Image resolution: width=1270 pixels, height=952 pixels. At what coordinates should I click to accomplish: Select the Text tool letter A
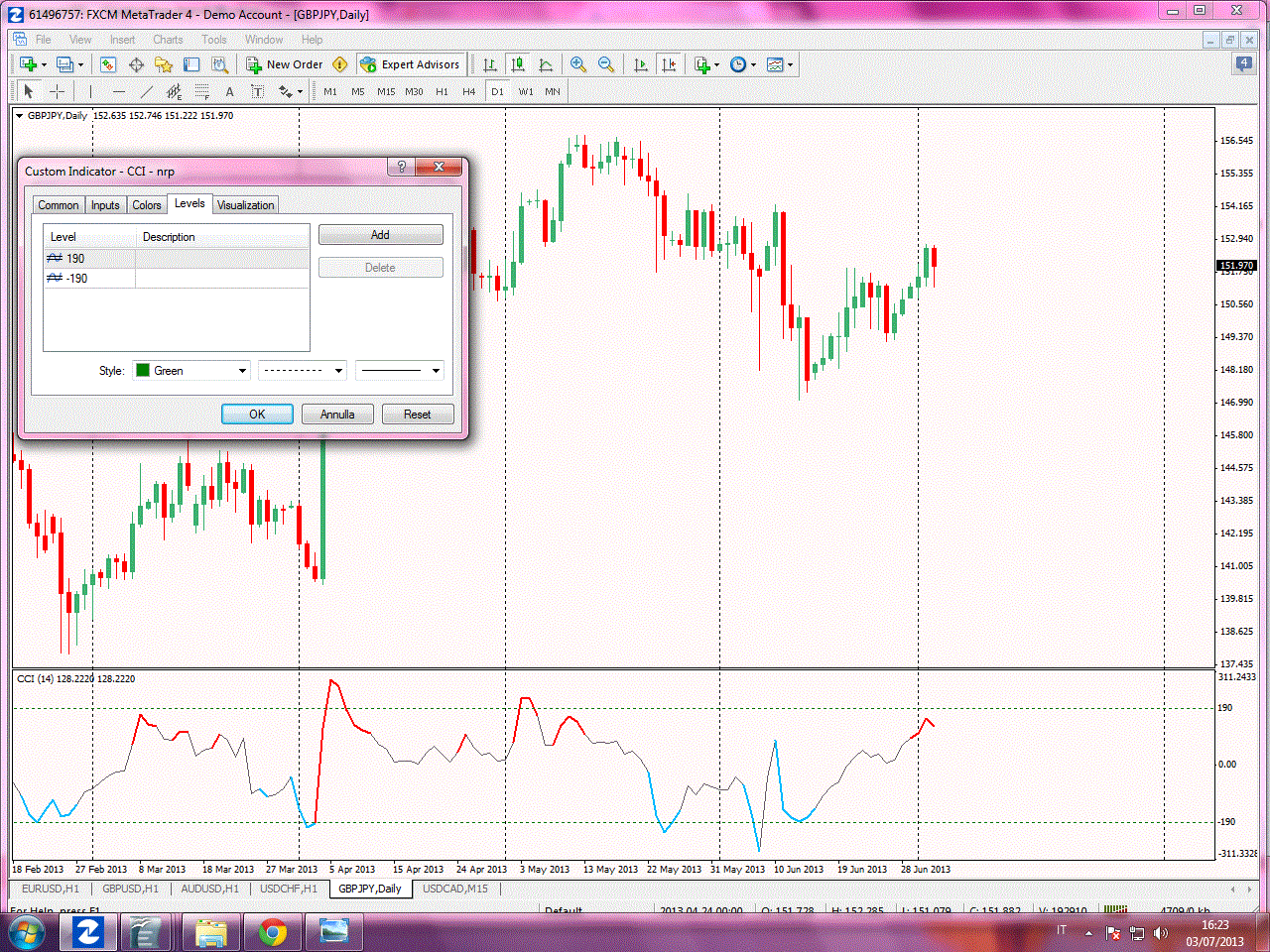(x=230, y=91)
